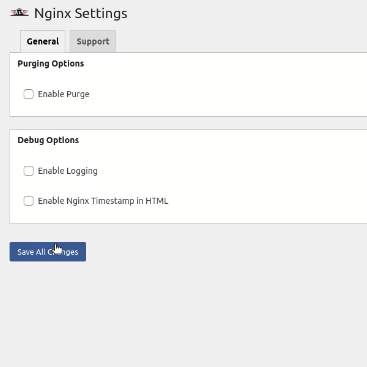Click the 'Enable Purge' label text

pyautogui.click(x=63, y=94)
